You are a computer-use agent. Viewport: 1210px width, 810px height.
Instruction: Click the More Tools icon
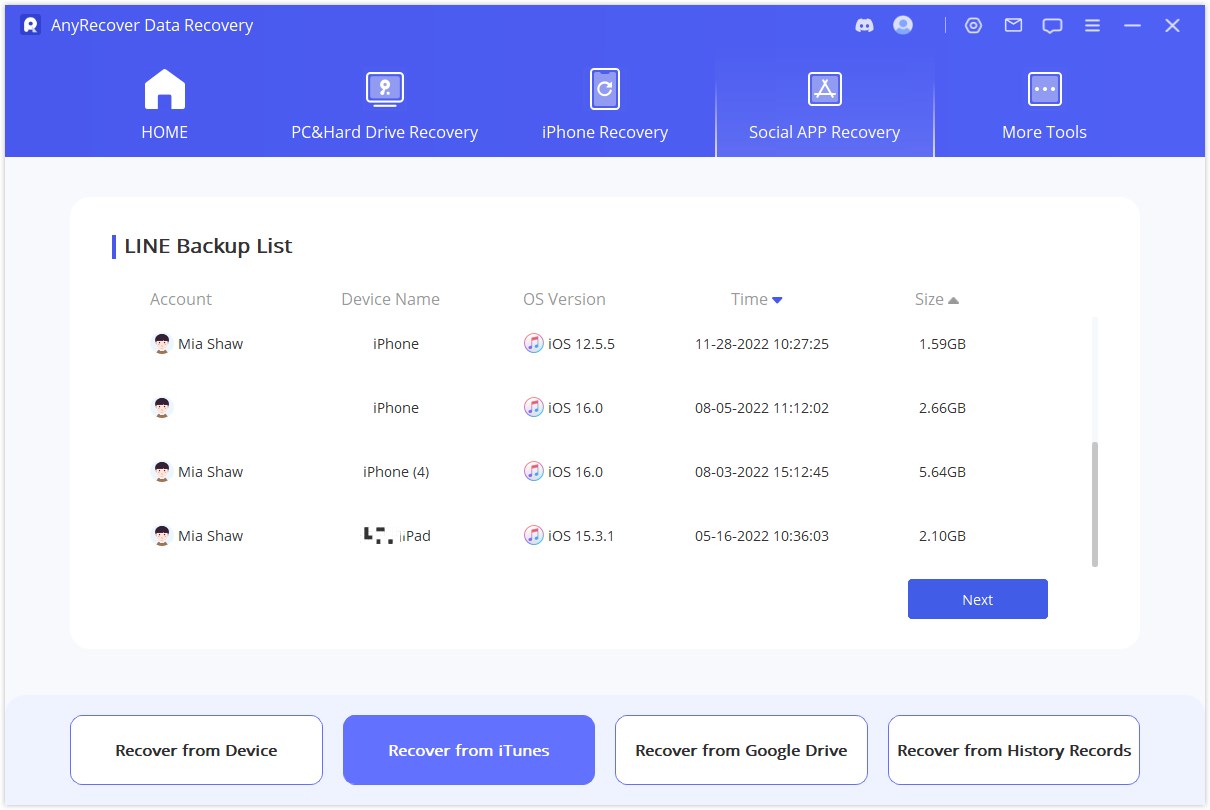[1044, 89]
